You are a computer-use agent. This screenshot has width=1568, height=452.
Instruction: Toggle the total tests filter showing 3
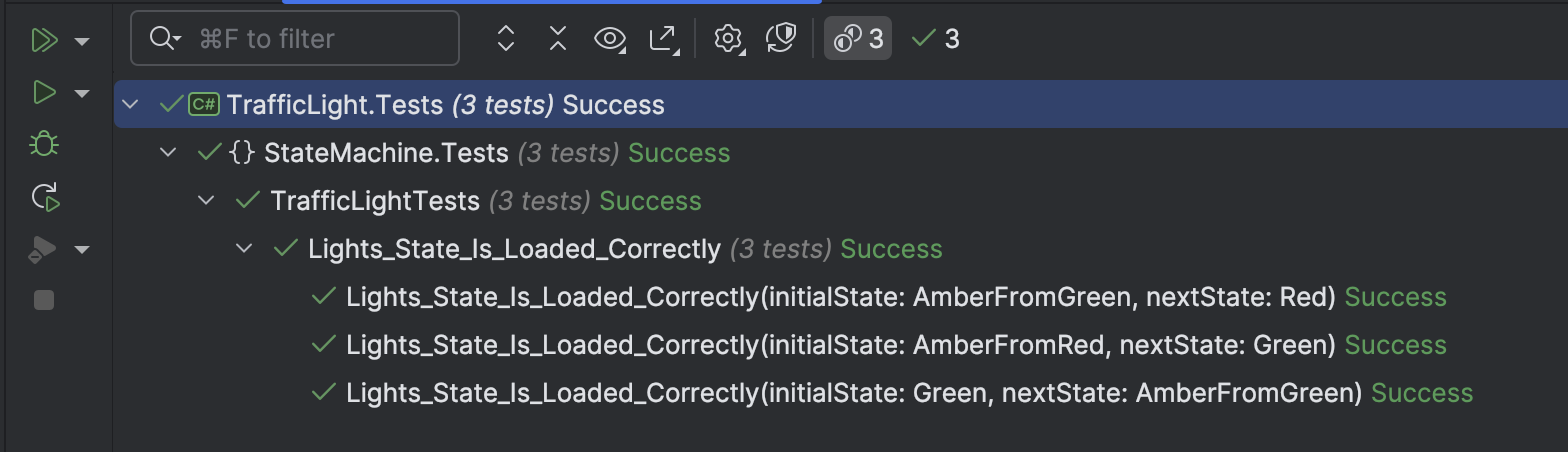pyautogui.click(x=858, y=39)
